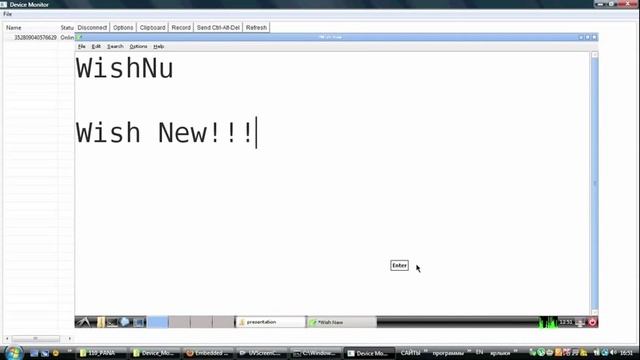
Task: Click the remote network status tray icon
Action: point(580,322)
